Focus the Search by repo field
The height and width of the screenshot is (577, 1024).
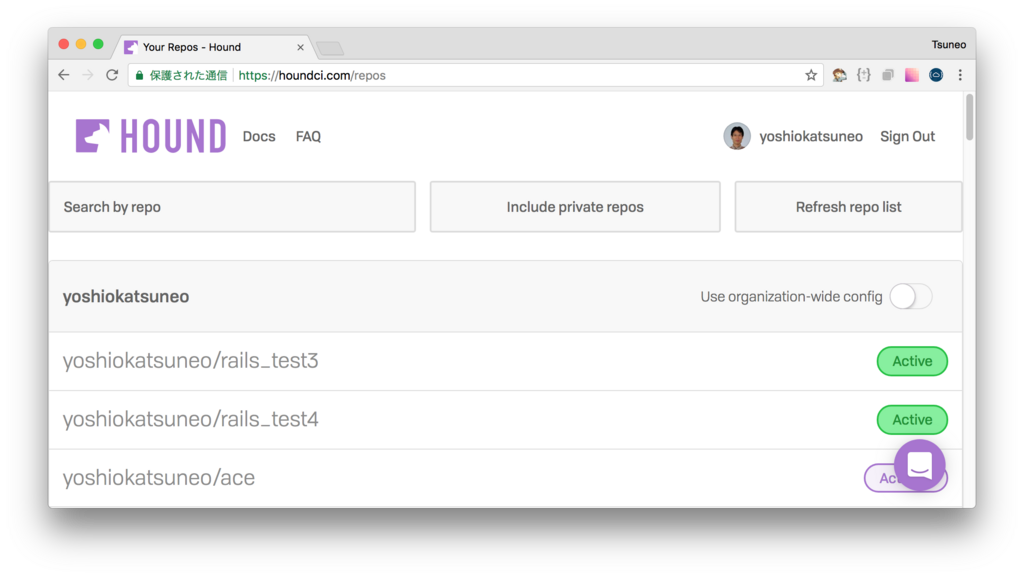point(232,207)
